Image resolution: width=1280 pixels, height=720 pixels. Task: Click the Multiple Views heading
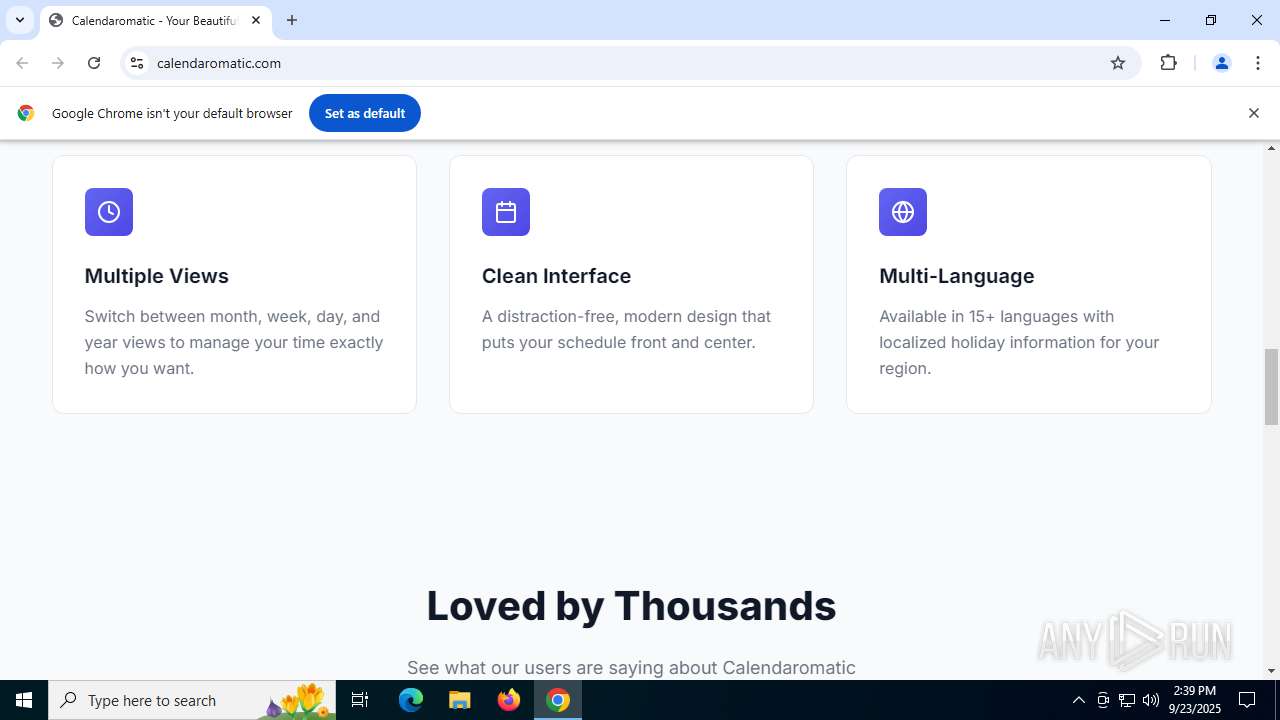tap(157, 276)
